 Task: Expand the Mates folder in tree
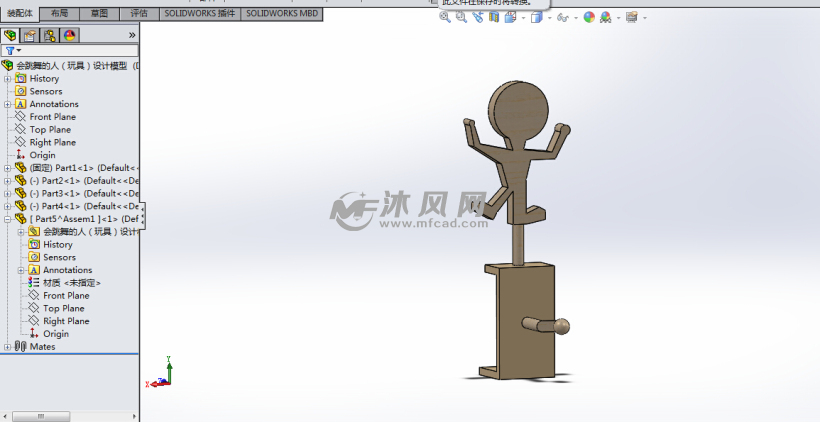pyautogui.click(x=8, y=347)
